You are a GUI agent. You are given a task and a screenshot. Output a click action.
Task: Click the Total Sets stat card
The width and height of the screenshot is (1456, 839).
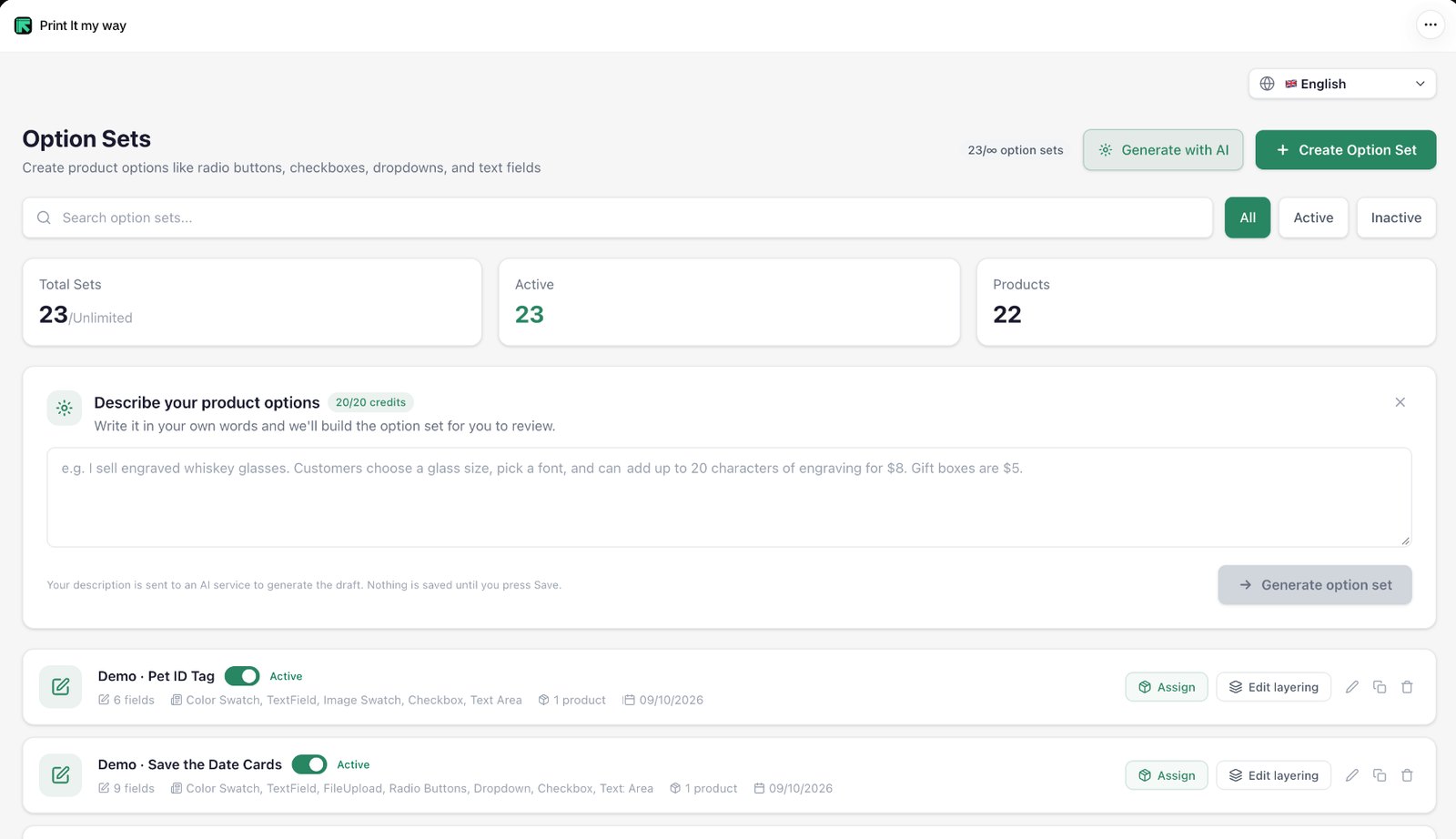click(252, 302)
